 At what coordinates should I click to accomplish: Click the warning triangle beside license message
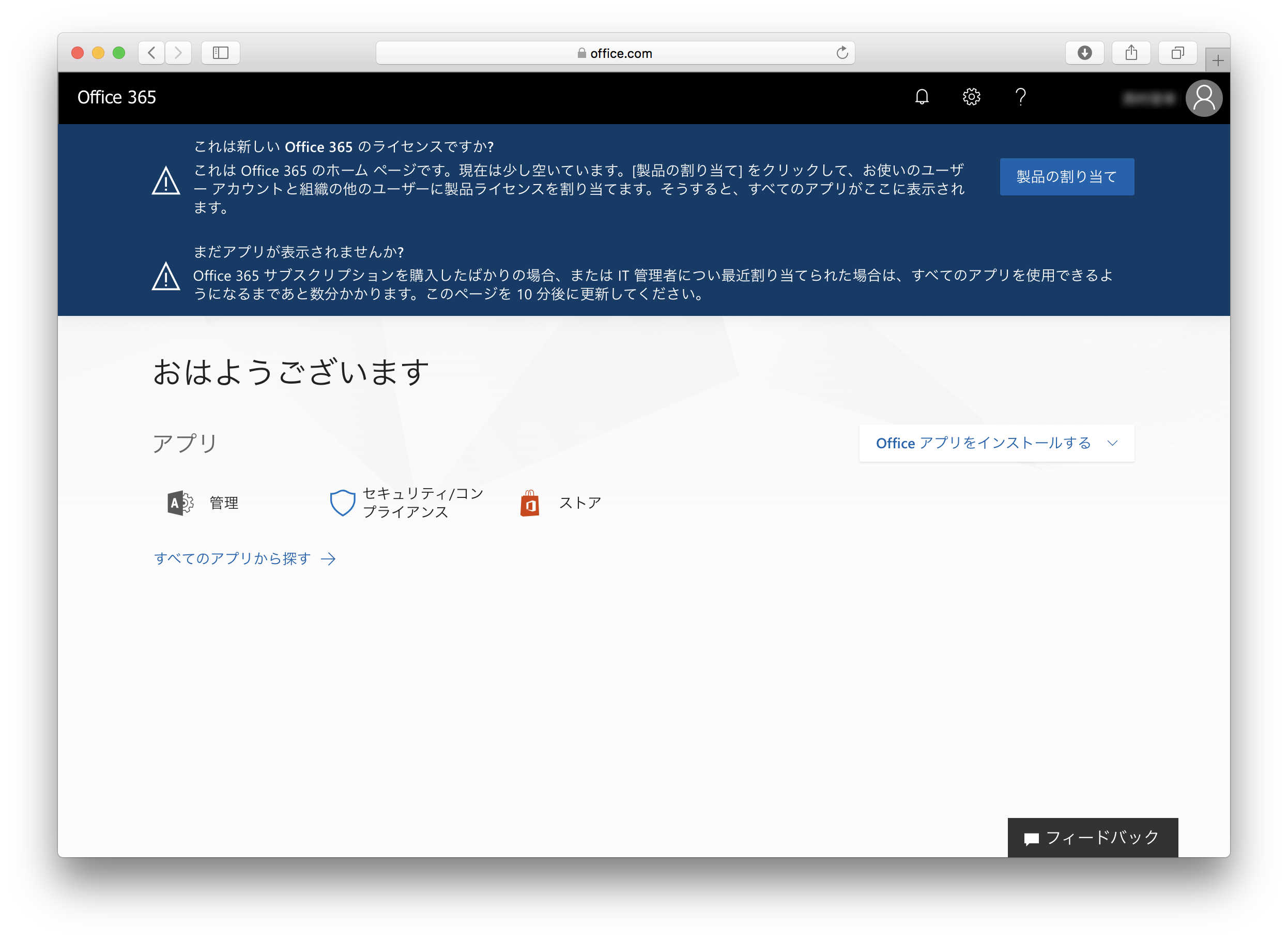coord(166,180)
